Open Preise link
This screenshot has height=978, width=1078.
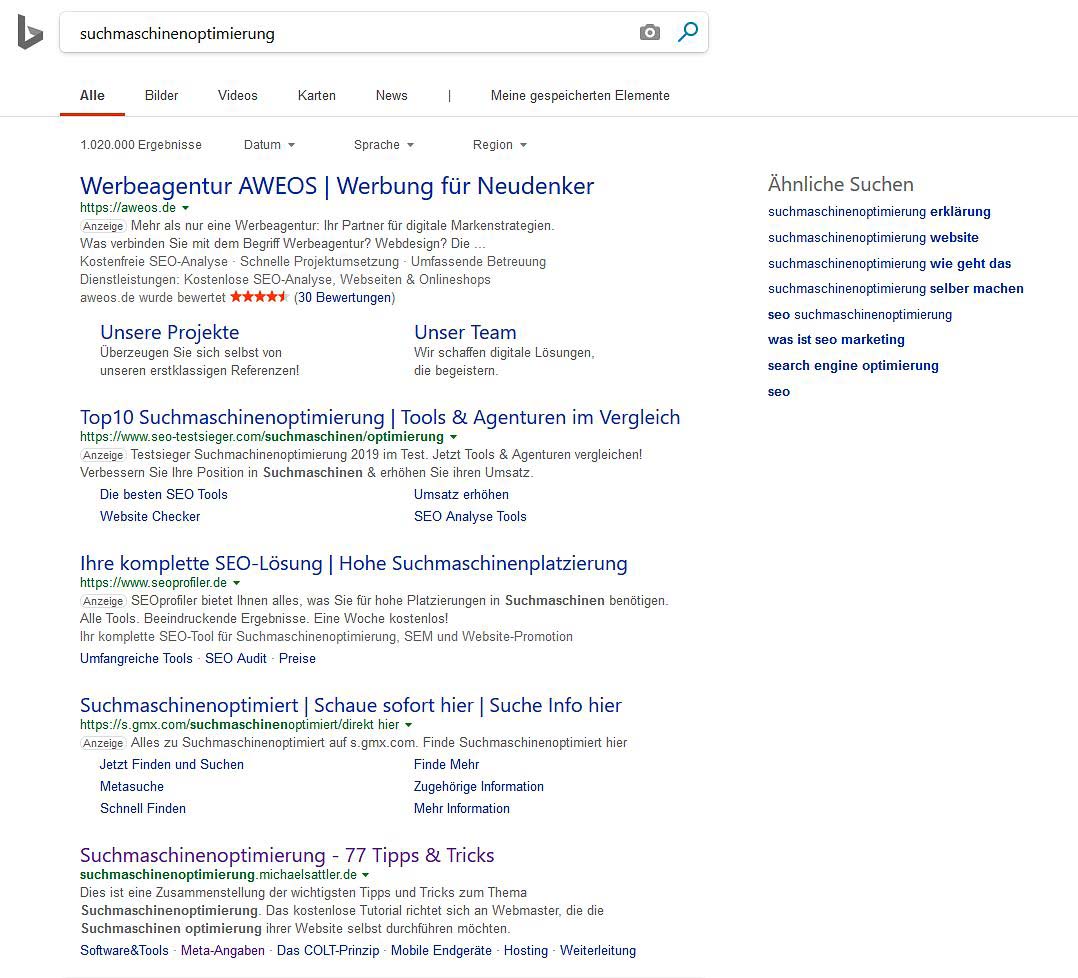297,658
